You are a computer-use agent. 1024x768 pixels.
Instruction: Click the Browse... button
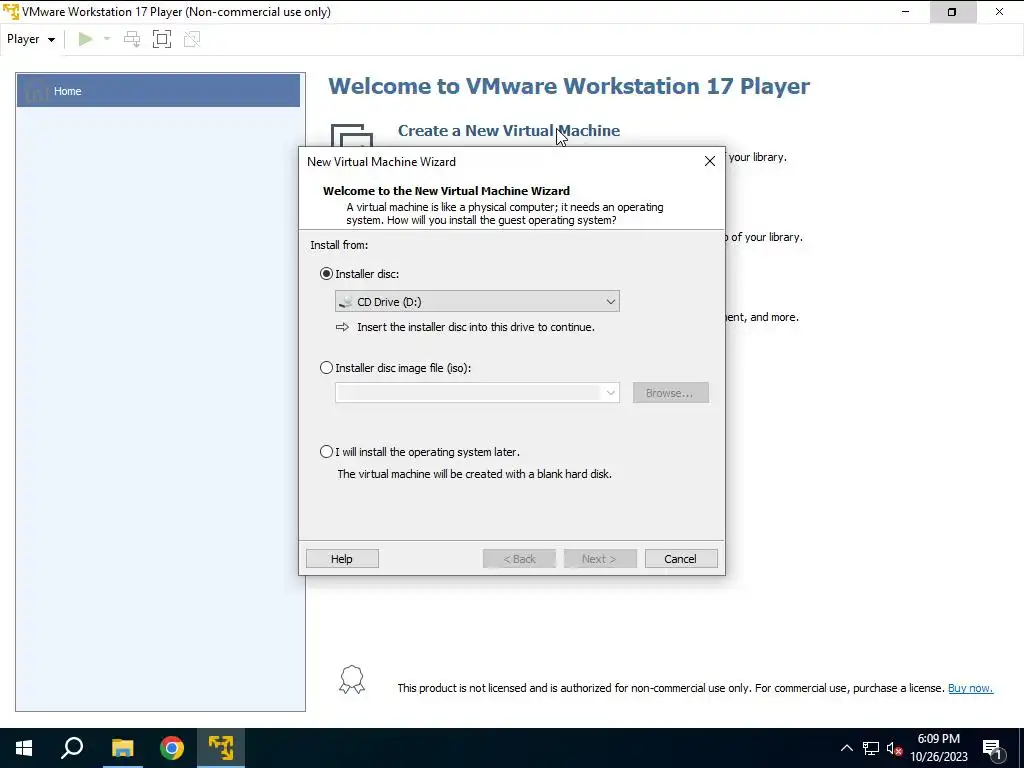click(x=670, y=392)
